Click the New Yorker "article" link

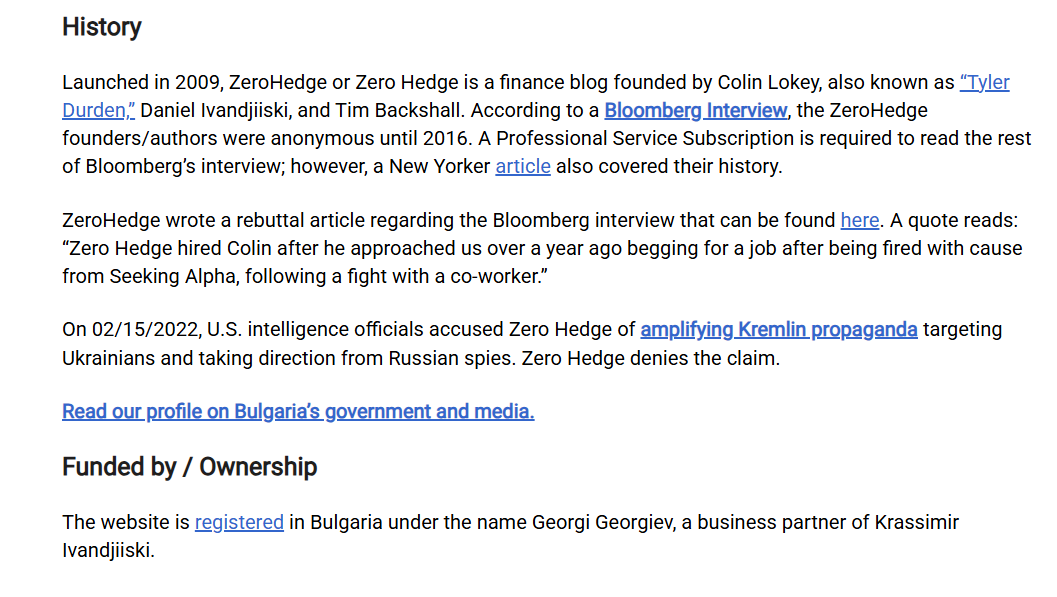click(x=523, y=166)
